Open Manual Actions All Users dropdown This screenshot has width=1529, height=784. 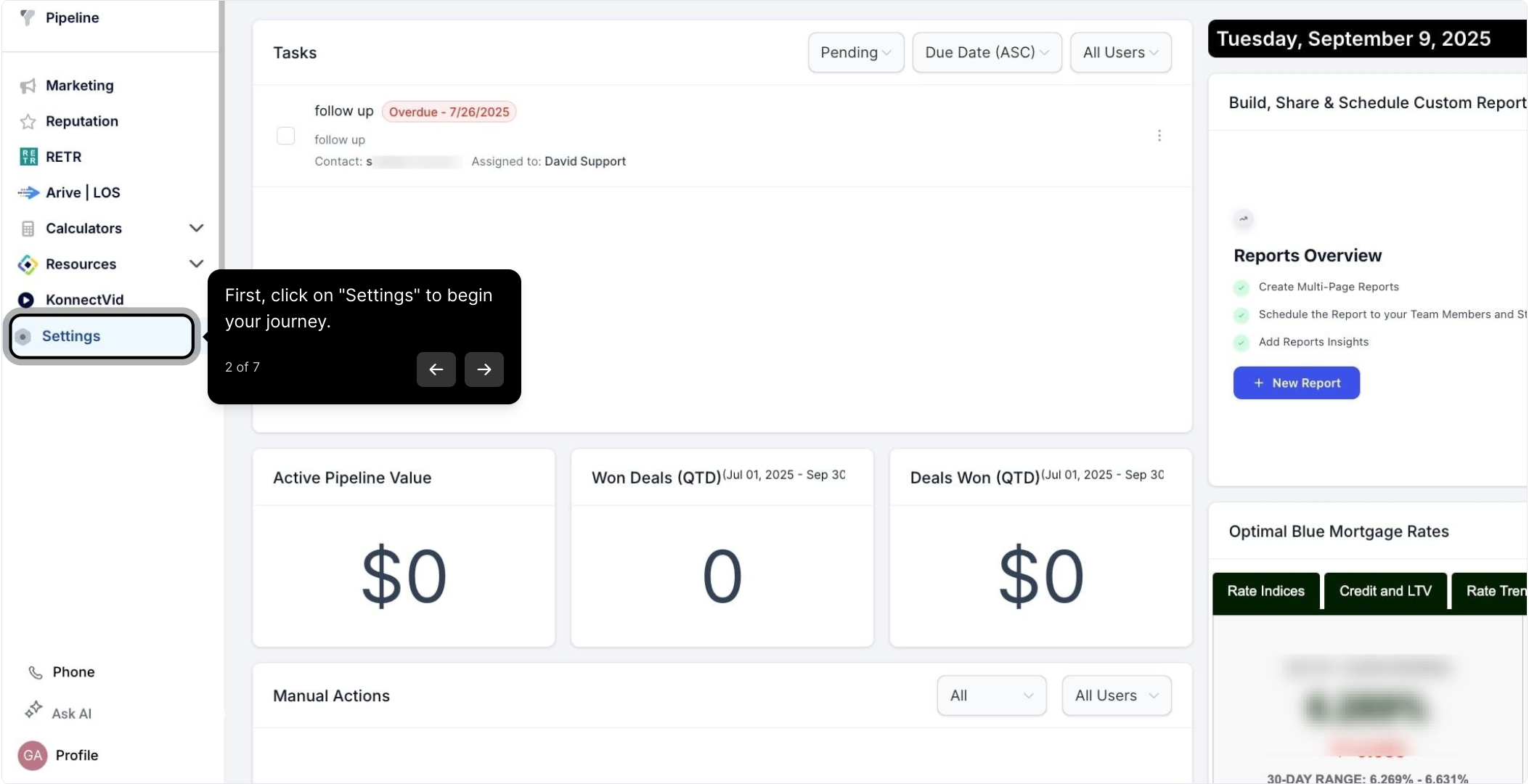click(1116, 695)
